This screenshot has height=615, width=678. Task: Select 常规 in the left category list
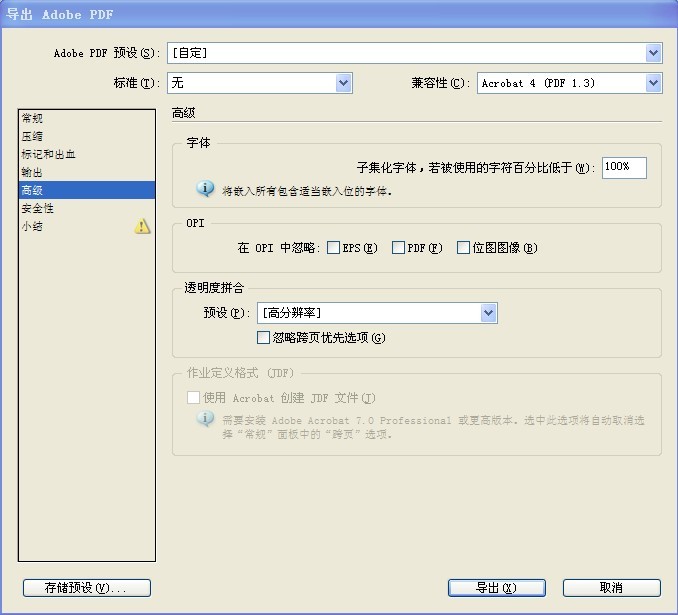point(86,118)
